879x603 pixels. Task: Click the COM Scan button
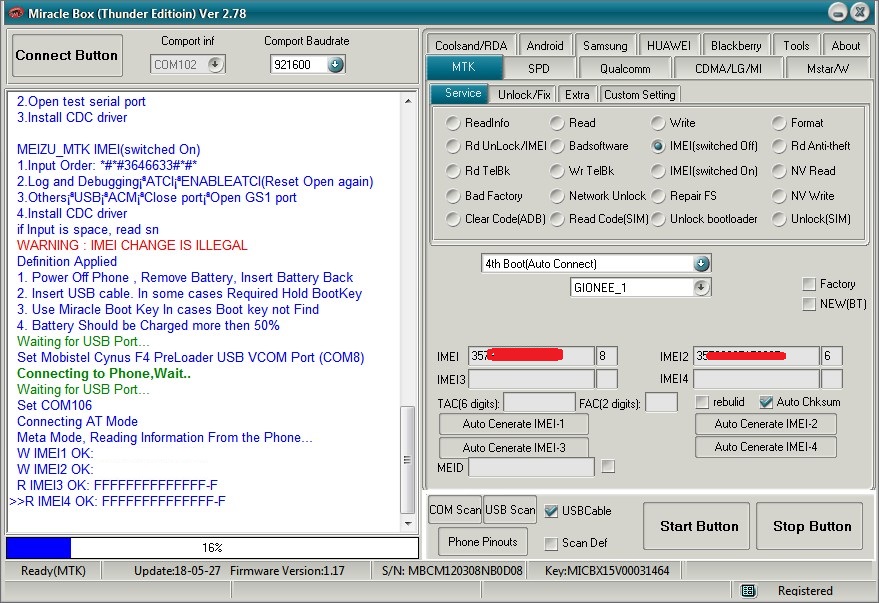[455, 509]
